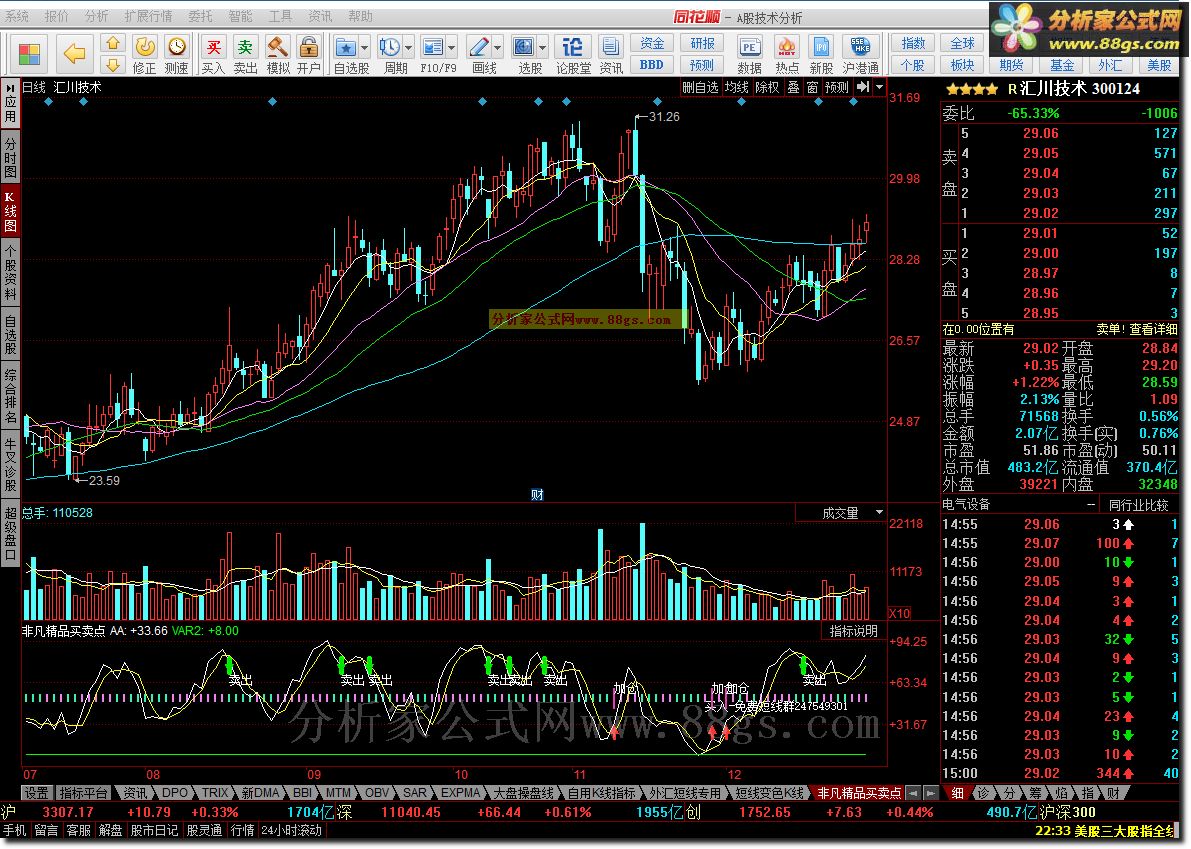
Task: Open the 选股 stock screener icon
Action: click(523, 48)
